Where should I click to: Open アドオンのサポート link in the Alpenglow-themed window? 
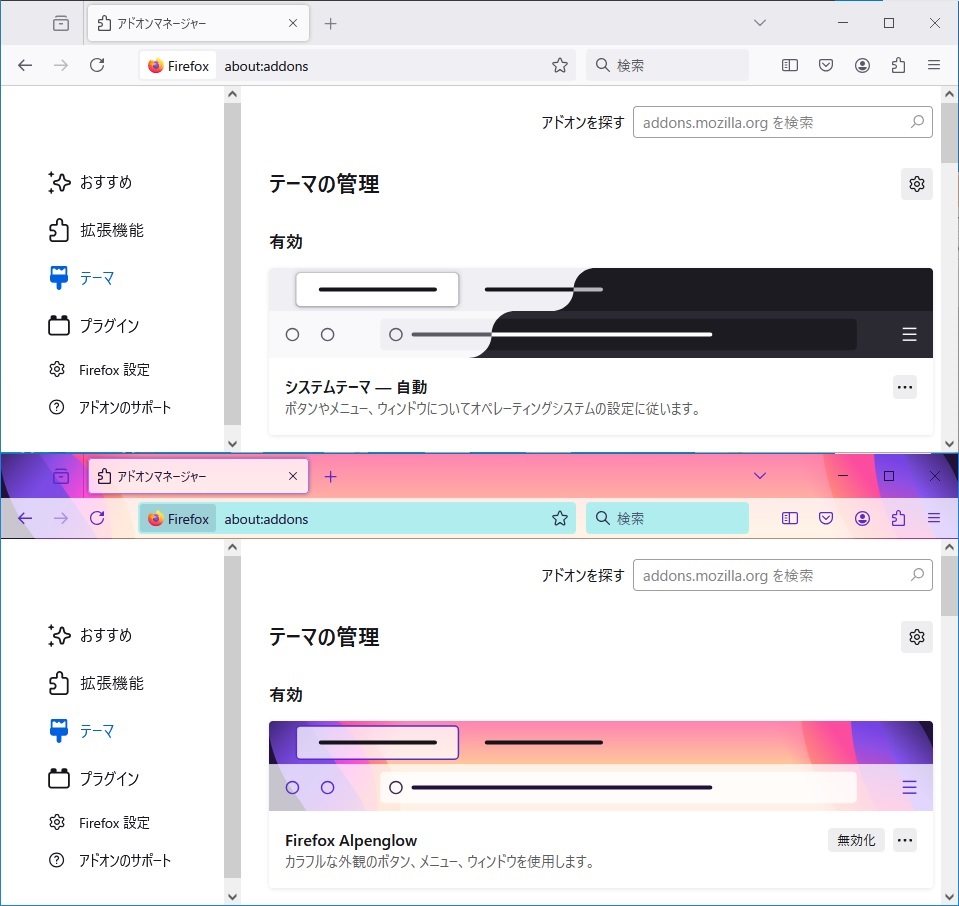[125, 860]
